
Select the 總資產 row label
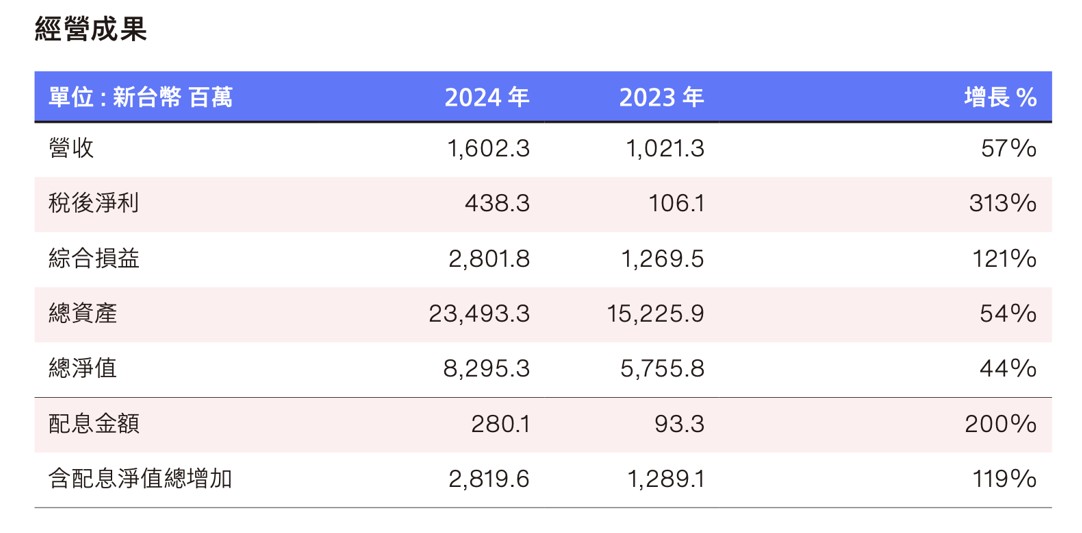(82, 314)
